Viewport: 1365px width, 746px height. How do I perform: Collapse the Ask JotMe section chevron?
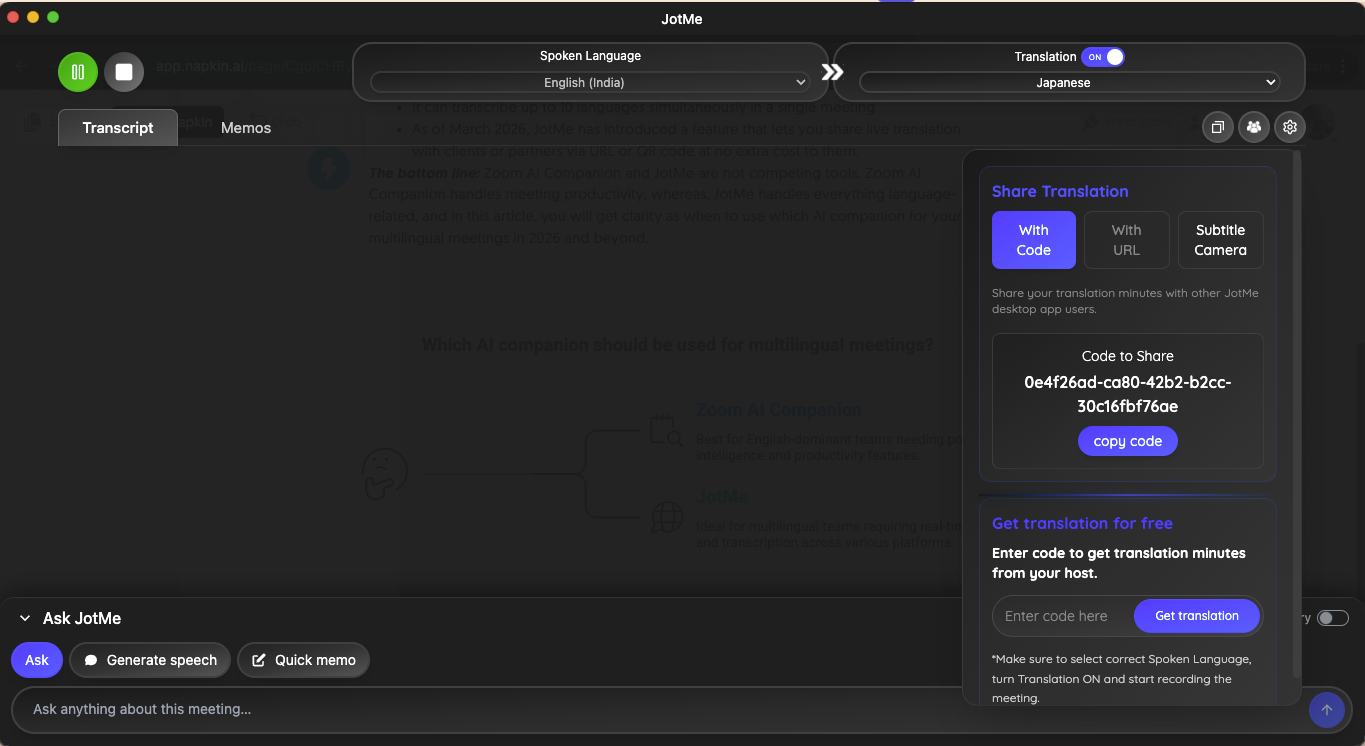tap(25, 619)
